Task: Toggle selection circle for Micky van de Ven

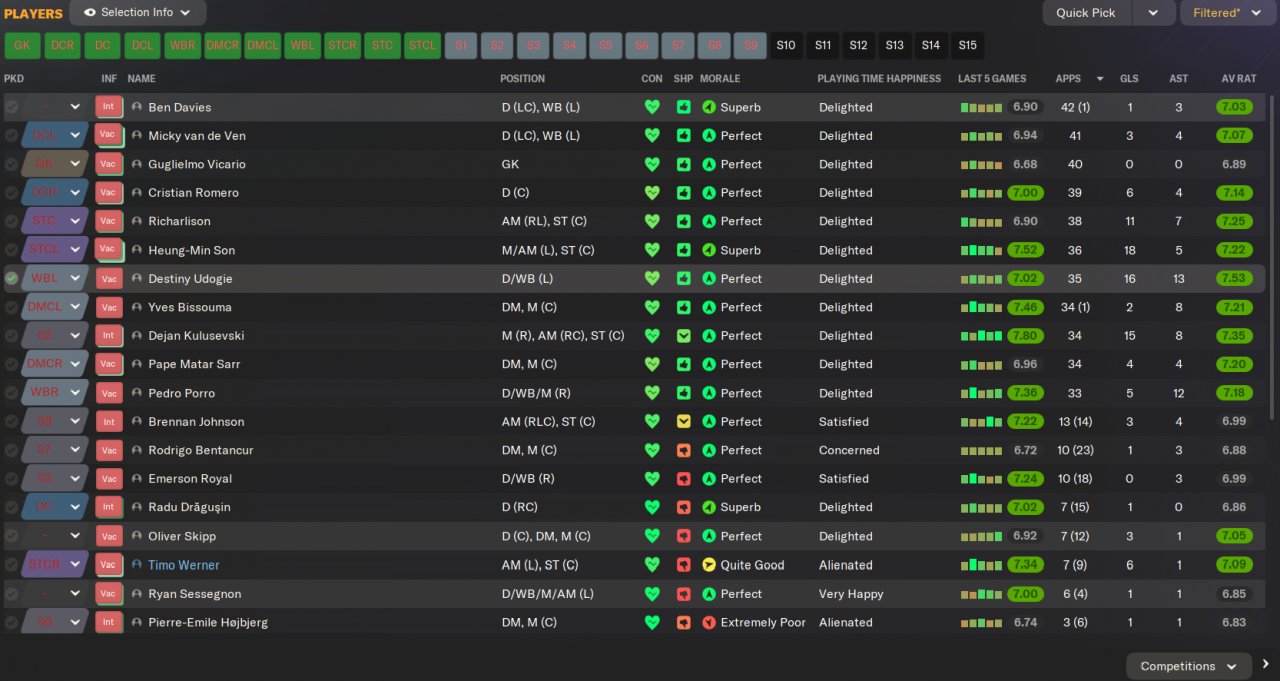Action: click(x=11, y=136)
